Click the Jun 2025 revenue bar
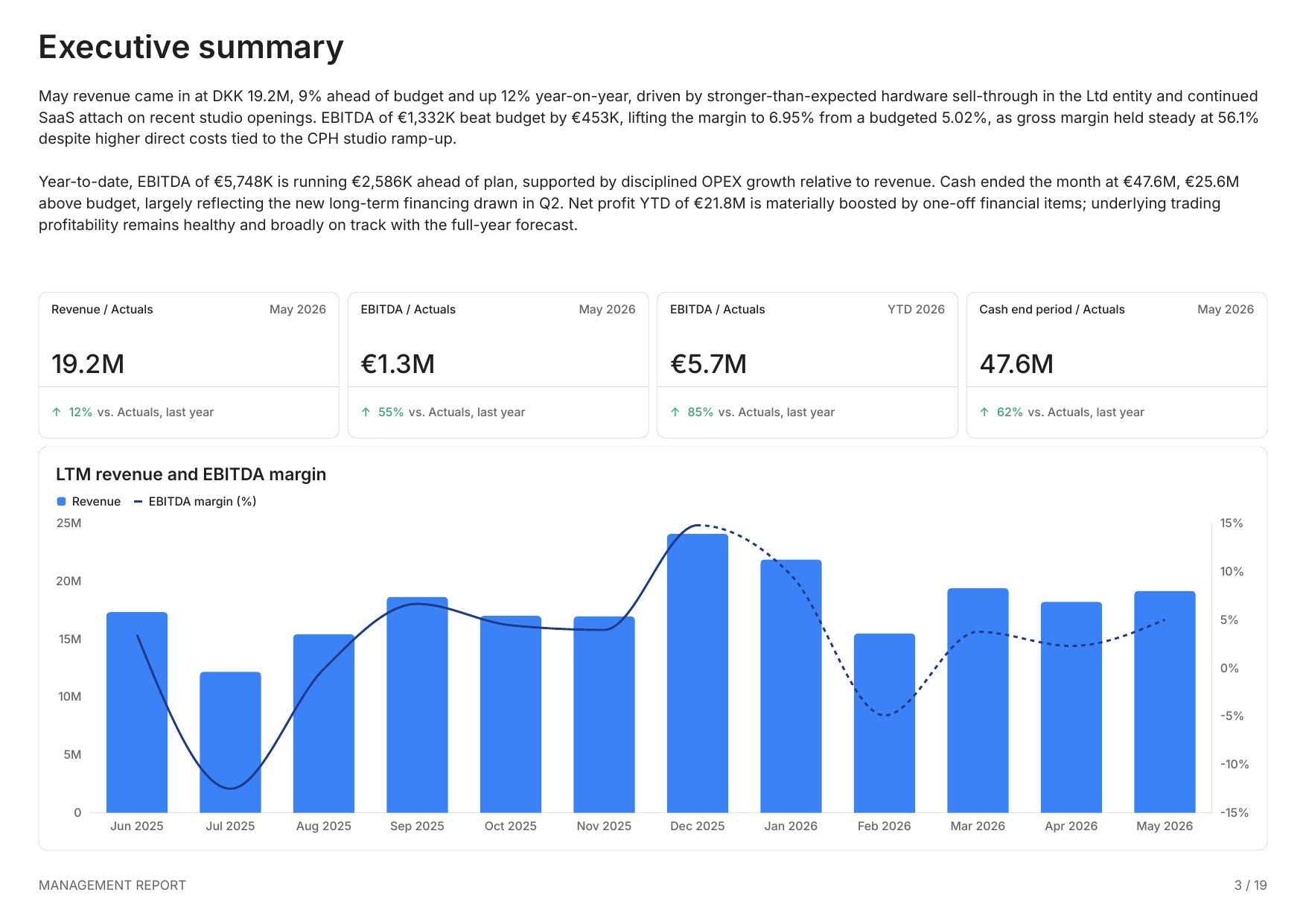Image resolution: width=1306 pixels, height=924 pixels. click(x=137, y=713)
